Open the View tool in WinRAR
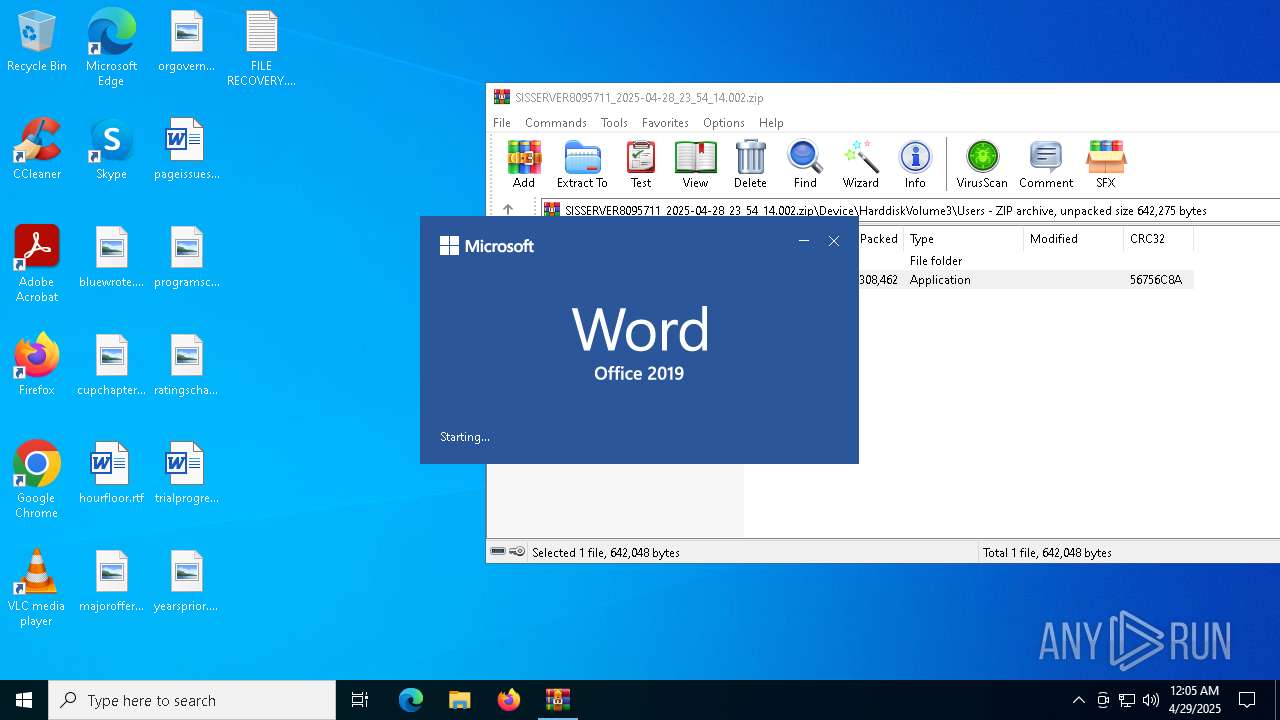The height and width of the screenshot is (720, 1280). coord(695,164)
